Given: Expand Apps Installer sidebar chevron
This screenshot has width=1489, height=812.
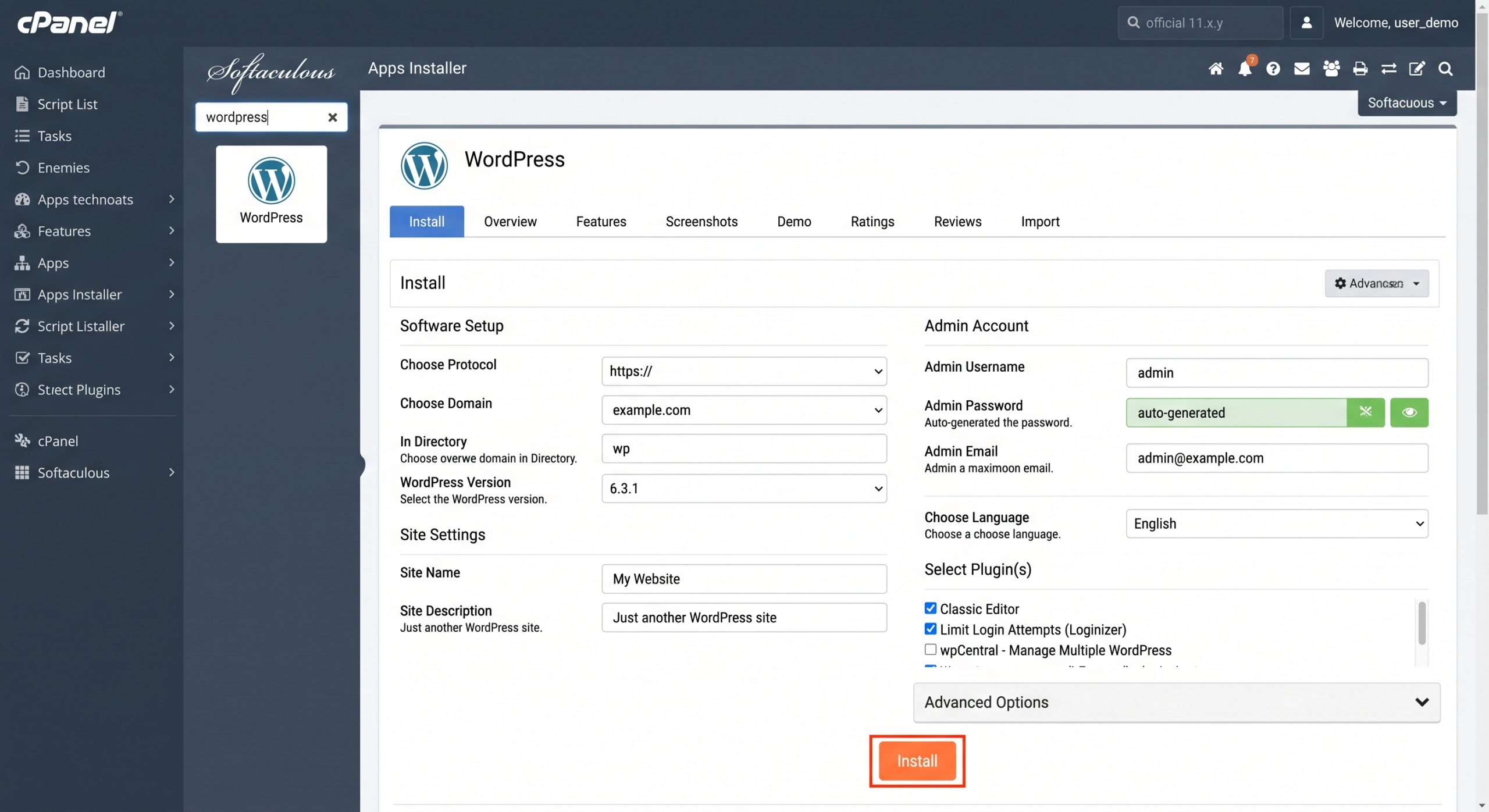Looking at the screenshot, I should pos(172,294).
